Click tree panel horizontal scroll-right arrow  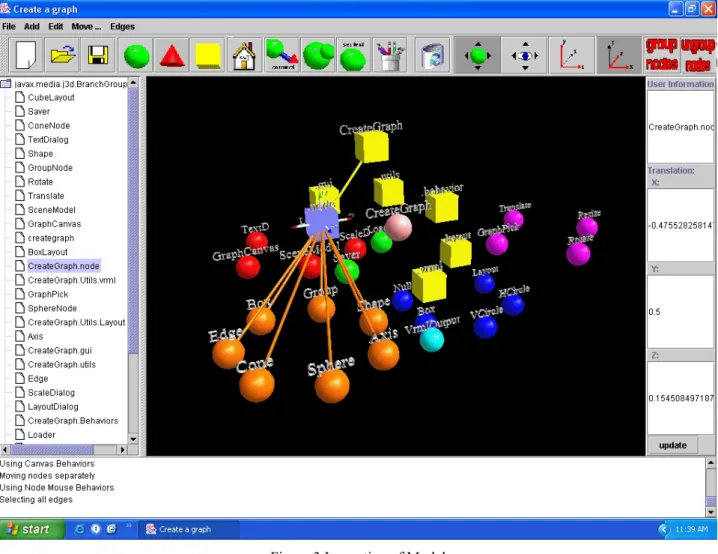tap(122, 450)
